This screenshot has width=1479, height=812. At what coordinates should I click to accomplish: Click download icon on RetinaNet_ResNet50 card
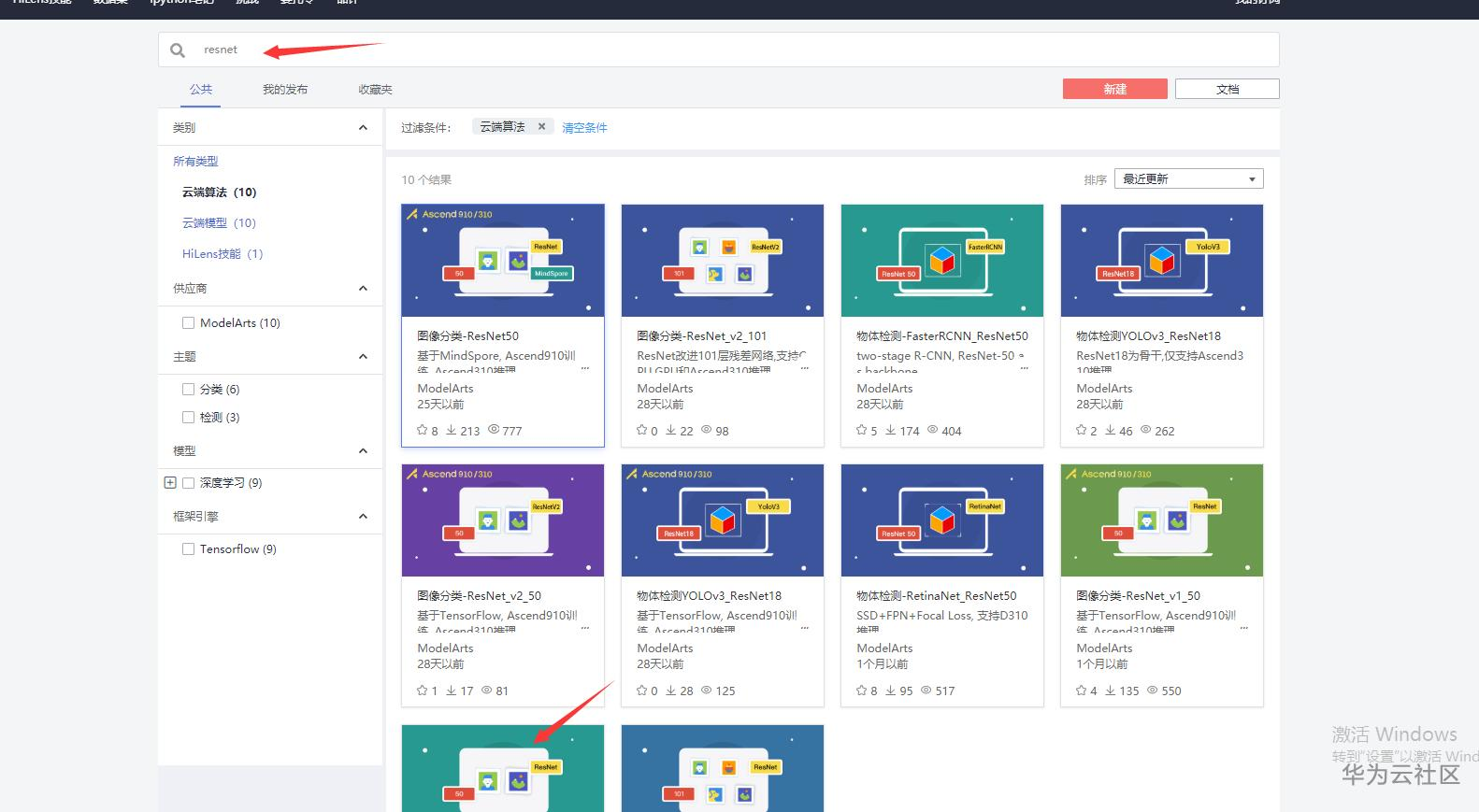(890, 691)
